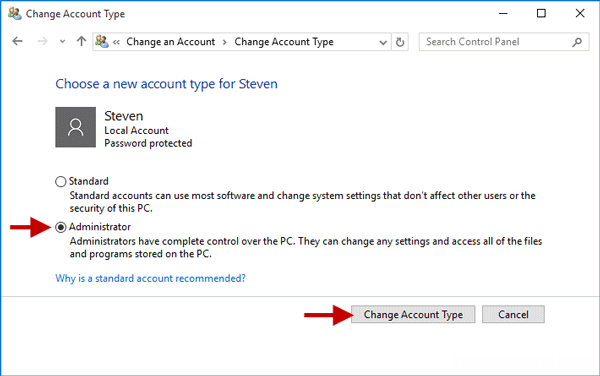This screenshot has width=600, height=376.
Task: Show hidden breadcrumb items via double chevron
Action: pyautogui.click(x=116, y=42)
